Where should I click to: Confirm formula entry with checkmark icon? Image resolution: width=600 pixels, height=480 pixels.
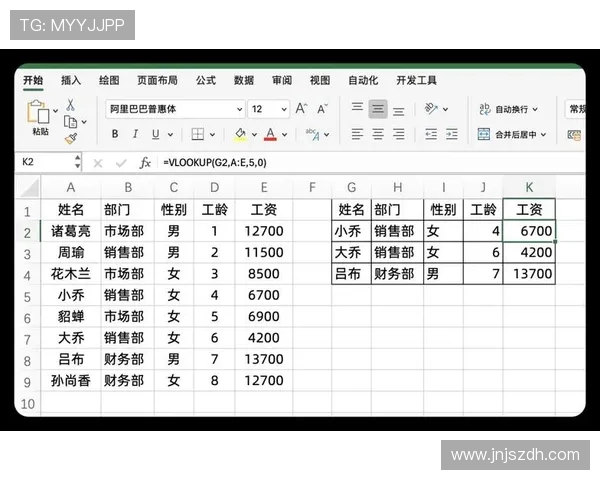[x=121, y=163]
